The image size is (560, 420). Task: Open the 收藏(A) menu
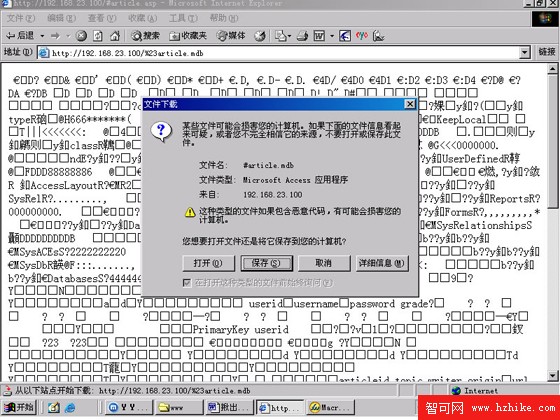coord(143,18)
